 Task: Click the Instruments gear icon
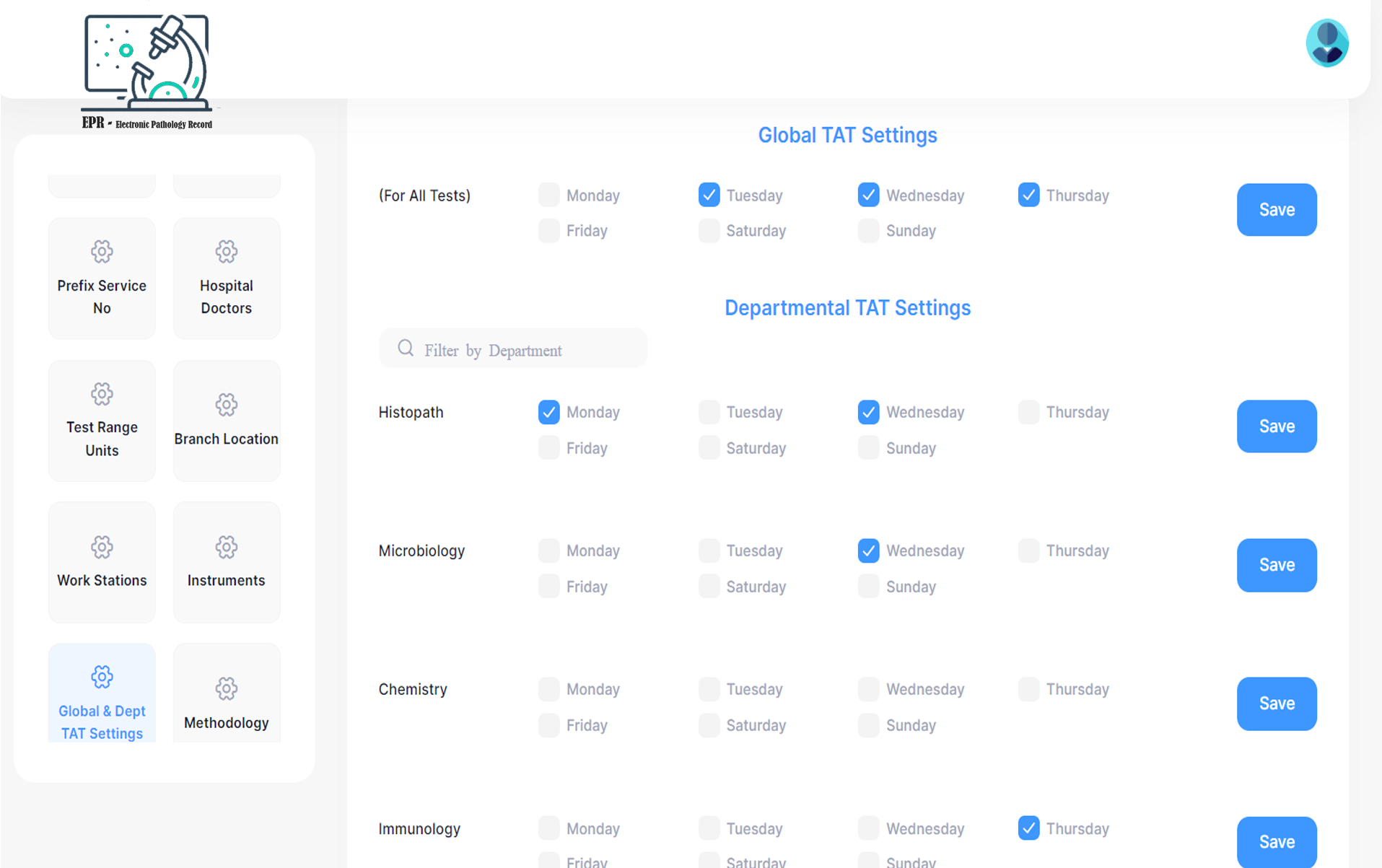point(227,547)
